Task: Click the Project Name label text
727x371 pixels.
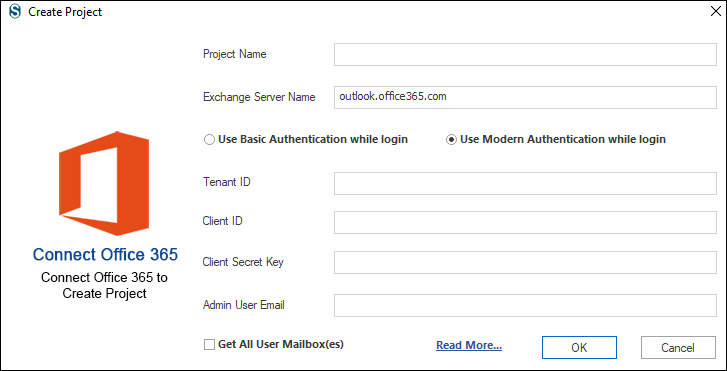Action: [235, 54]
